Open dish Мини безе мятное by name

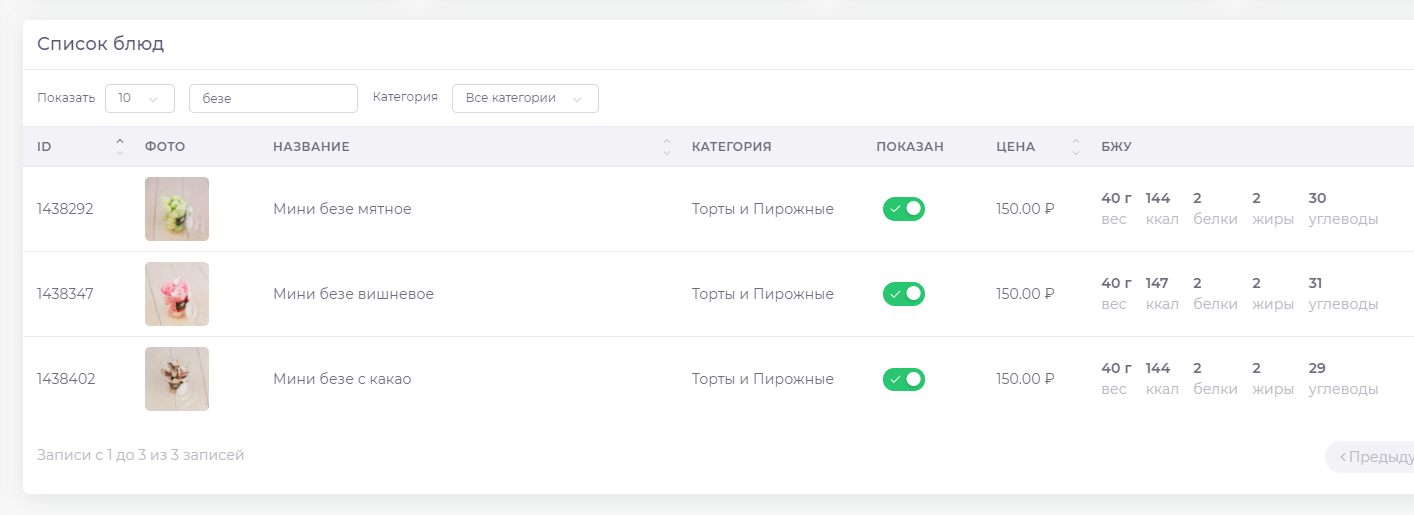coord(342,209)
